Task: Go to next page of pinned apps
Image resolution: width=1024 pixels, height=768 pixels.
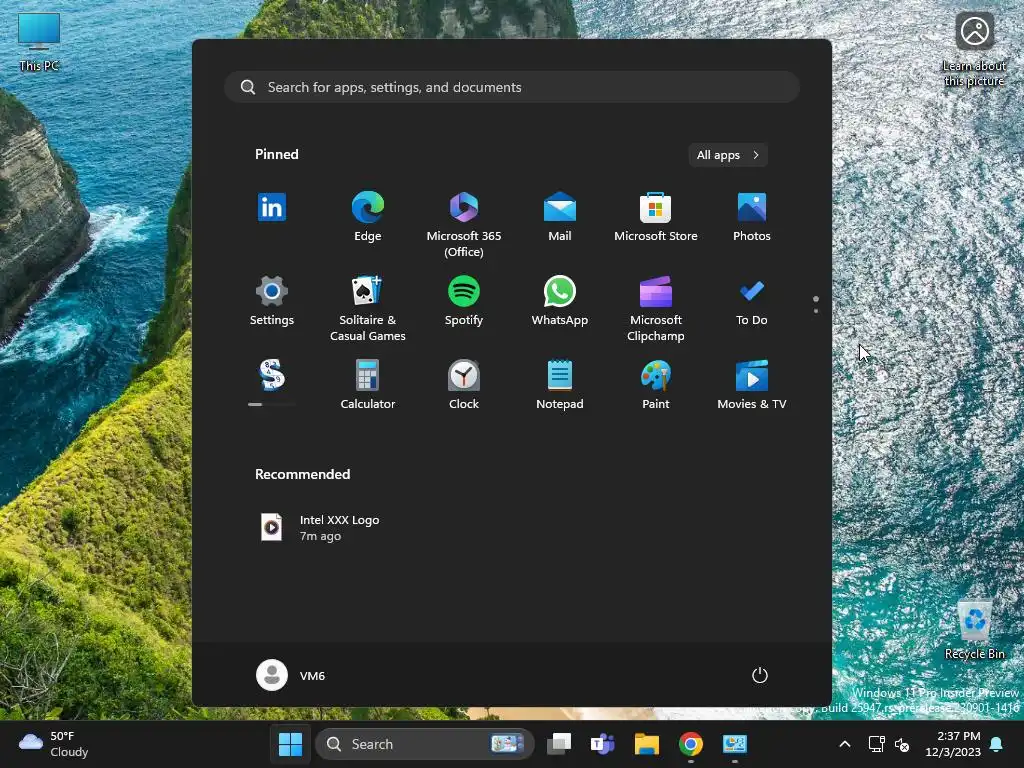Action: 816,311
